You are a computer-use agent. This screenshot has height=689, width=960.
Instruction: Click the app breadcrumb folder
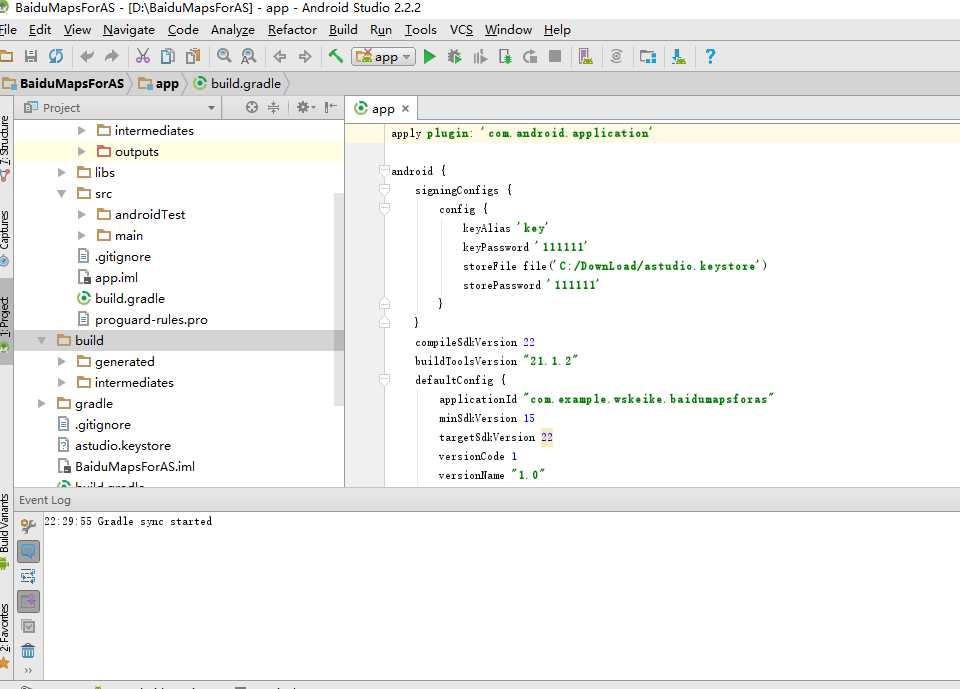coord(159,83)
